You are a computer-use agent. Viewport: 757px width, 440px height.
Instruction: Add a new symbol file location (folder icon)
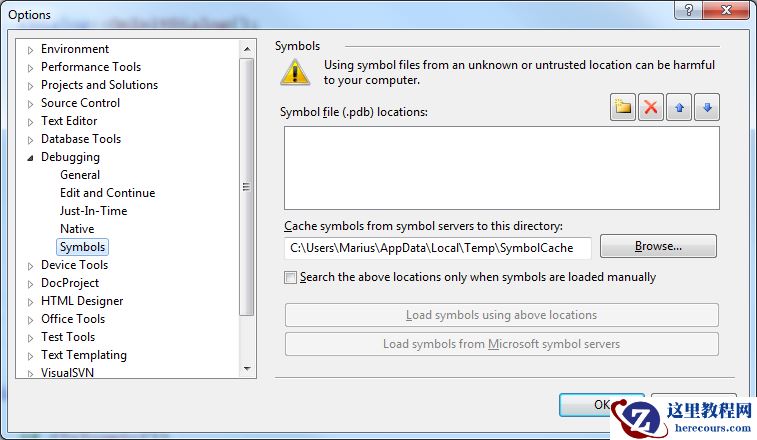(x=623, y=108)
